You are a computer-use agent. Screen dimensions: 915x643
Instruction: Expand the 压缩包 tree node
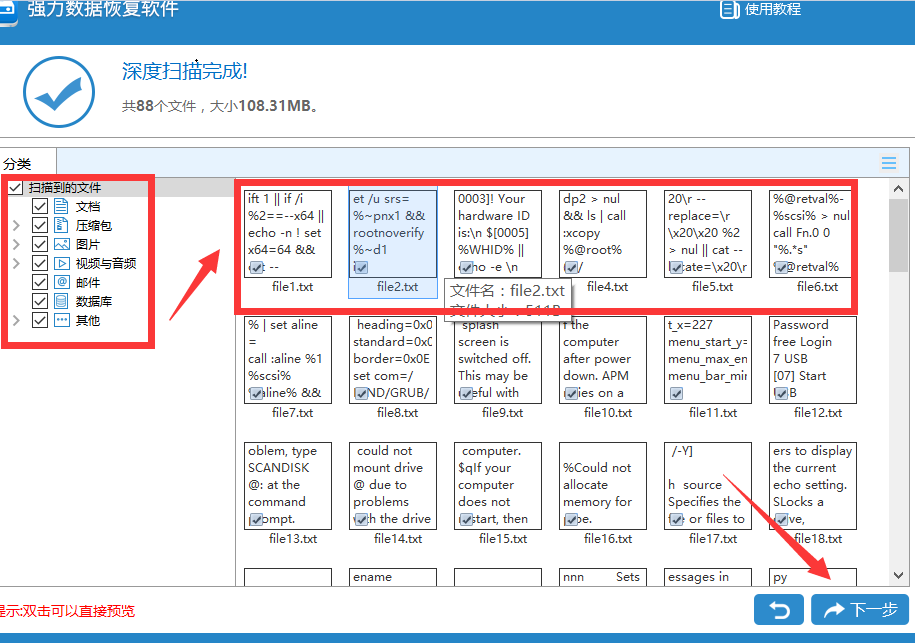tap(16, 225)
